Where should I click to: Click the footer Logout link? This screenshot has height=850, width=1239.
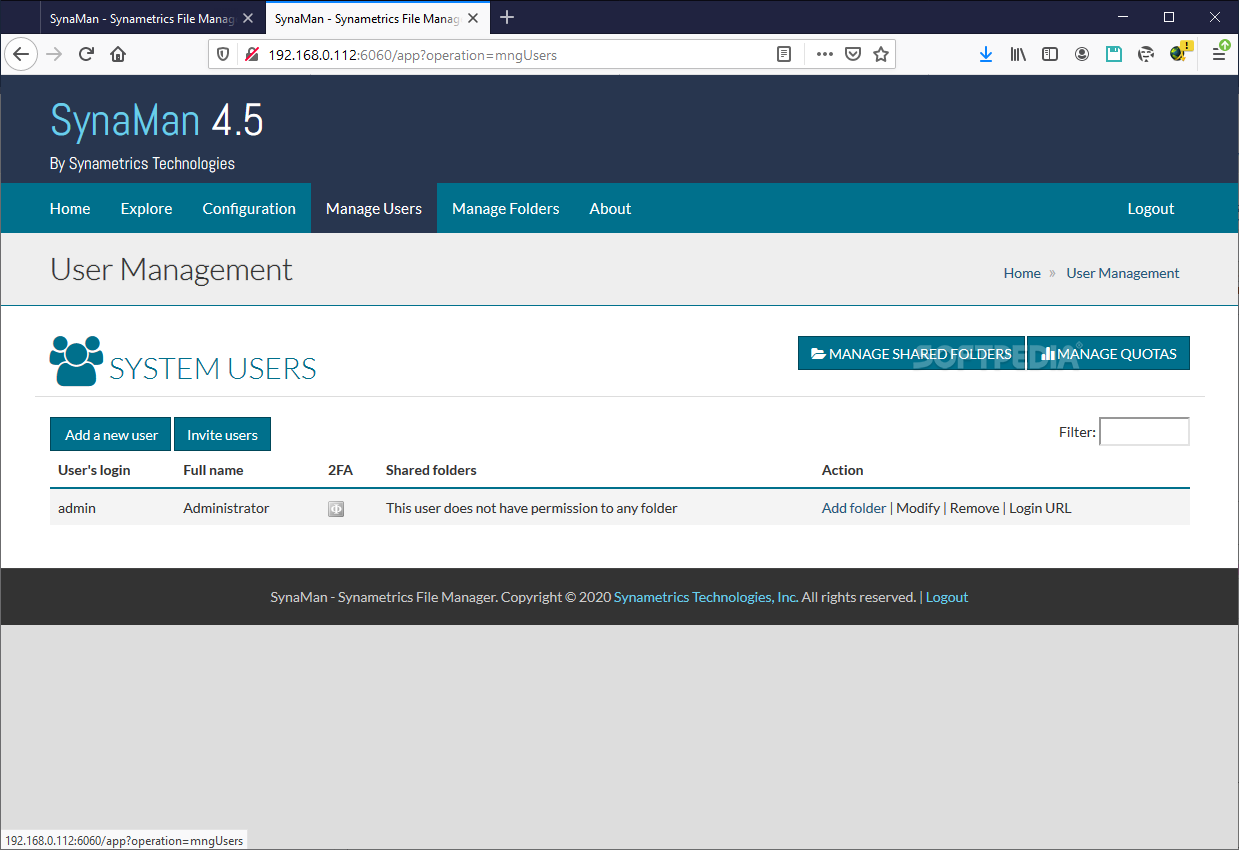click(x=947, y=597)
